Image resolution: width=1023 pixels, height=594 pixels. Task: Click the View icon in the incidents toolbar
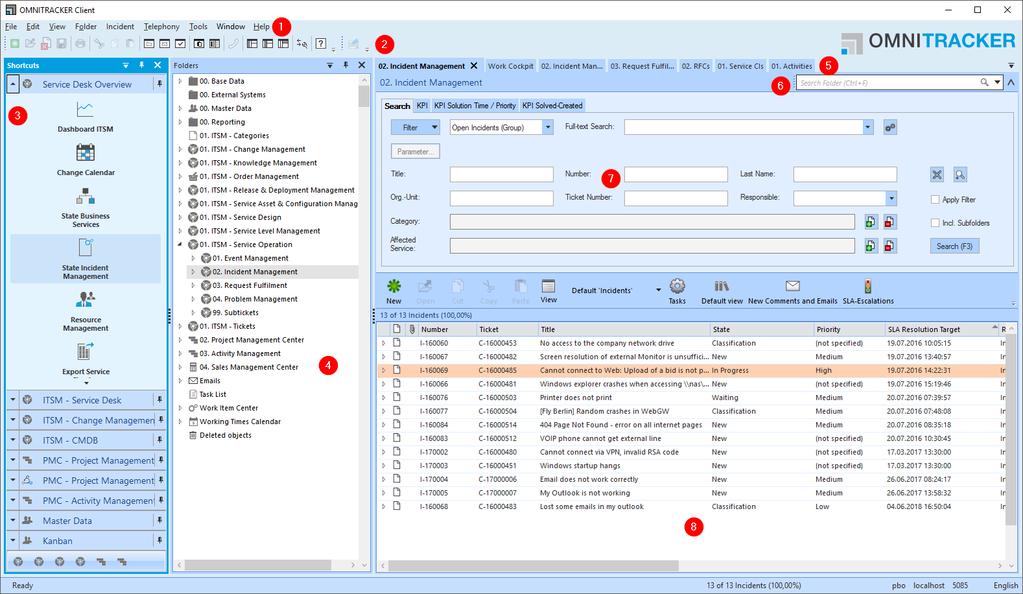coord(549,291)
